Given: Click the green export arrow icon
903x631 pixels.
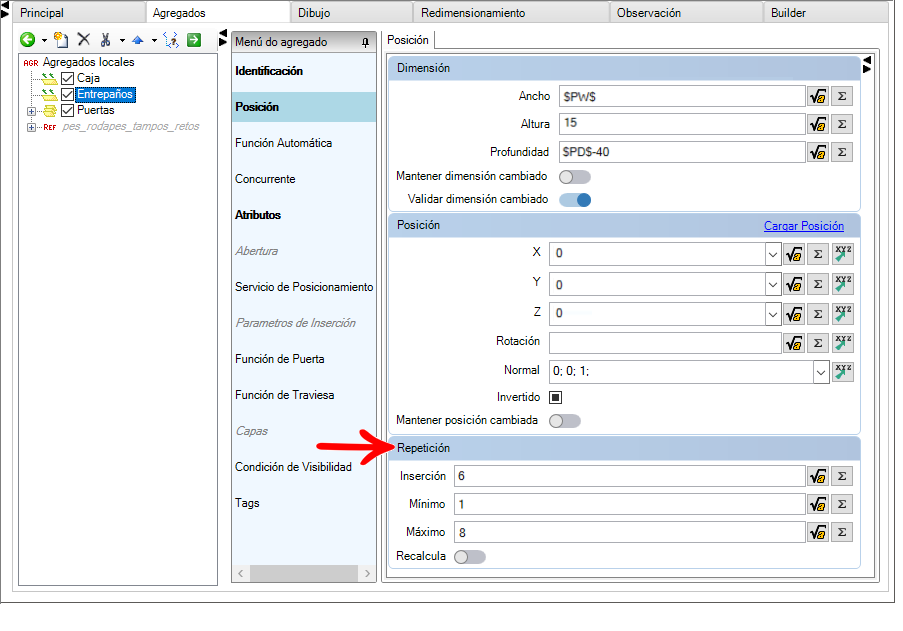Looking at the screenshot, I should point(194,40).
